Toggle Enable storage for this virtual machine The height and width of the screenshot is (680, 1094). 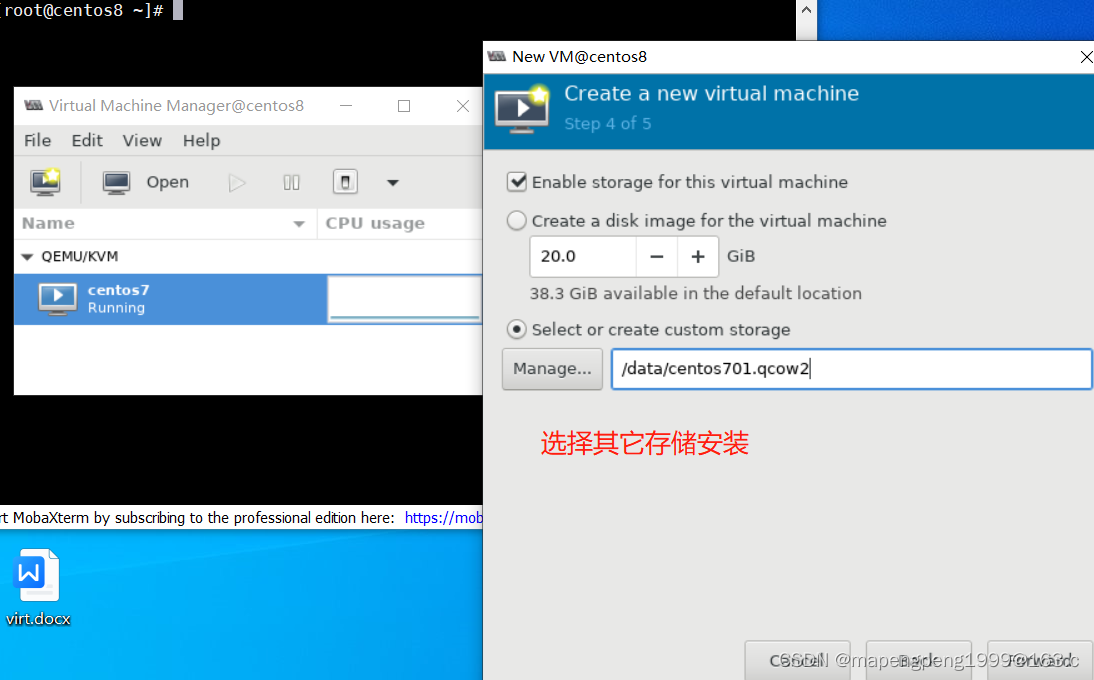[x=517, y=182]
